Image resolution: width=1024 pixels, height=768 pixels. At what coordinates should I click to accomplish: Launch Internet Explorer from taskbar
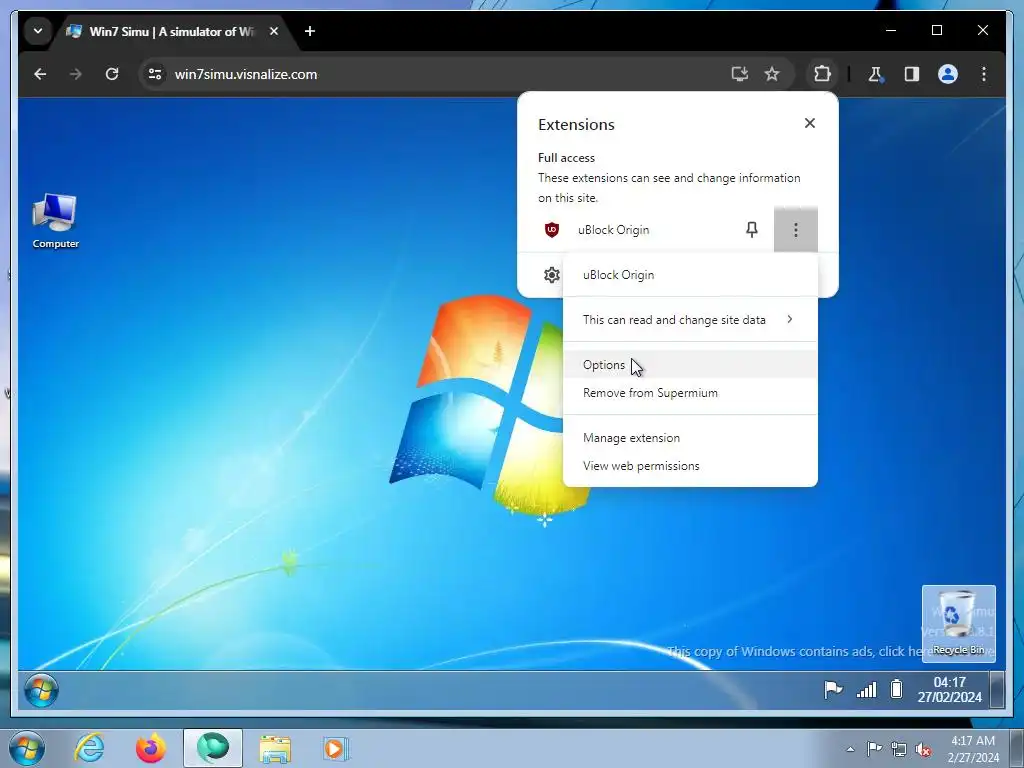pos(89,748)
